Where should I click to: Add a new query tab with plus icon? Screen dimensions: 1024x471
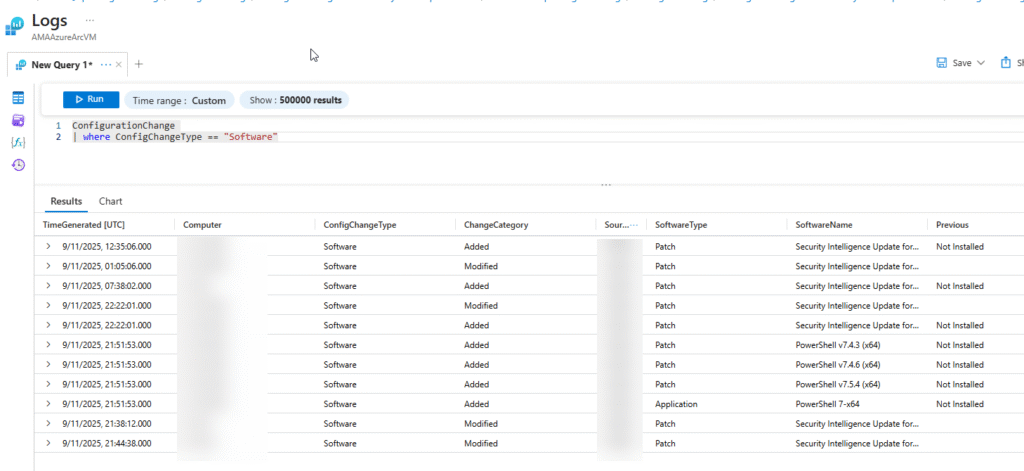(139, 64)
